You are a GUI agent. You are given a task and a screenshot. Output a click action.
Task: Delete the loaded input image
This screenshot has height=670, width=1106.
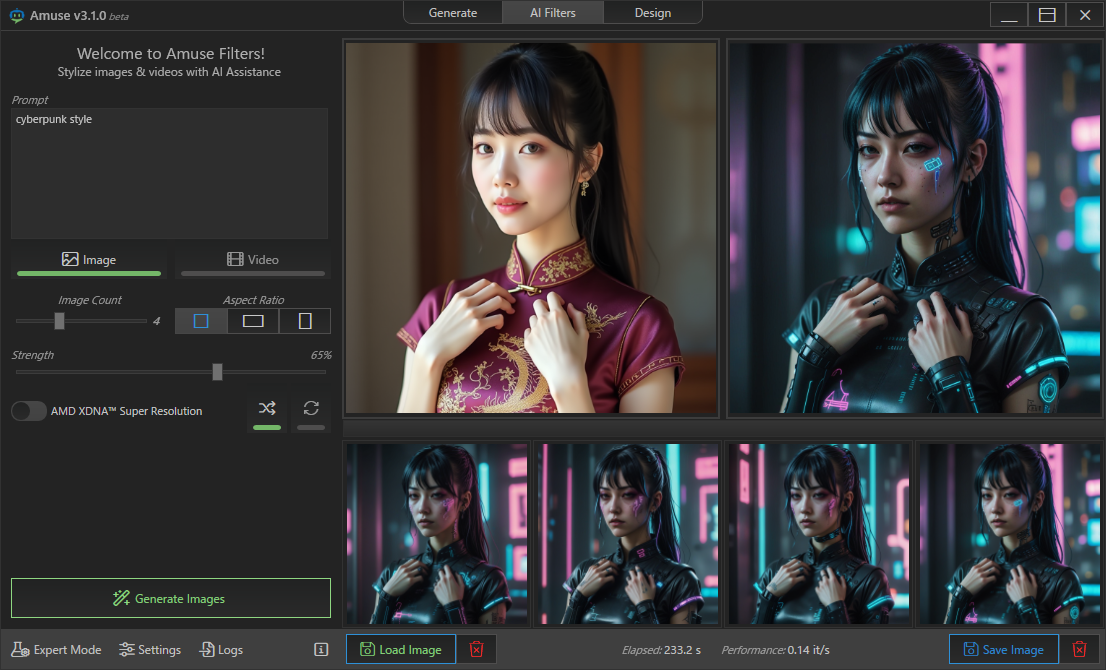click(x=477, y=650)
